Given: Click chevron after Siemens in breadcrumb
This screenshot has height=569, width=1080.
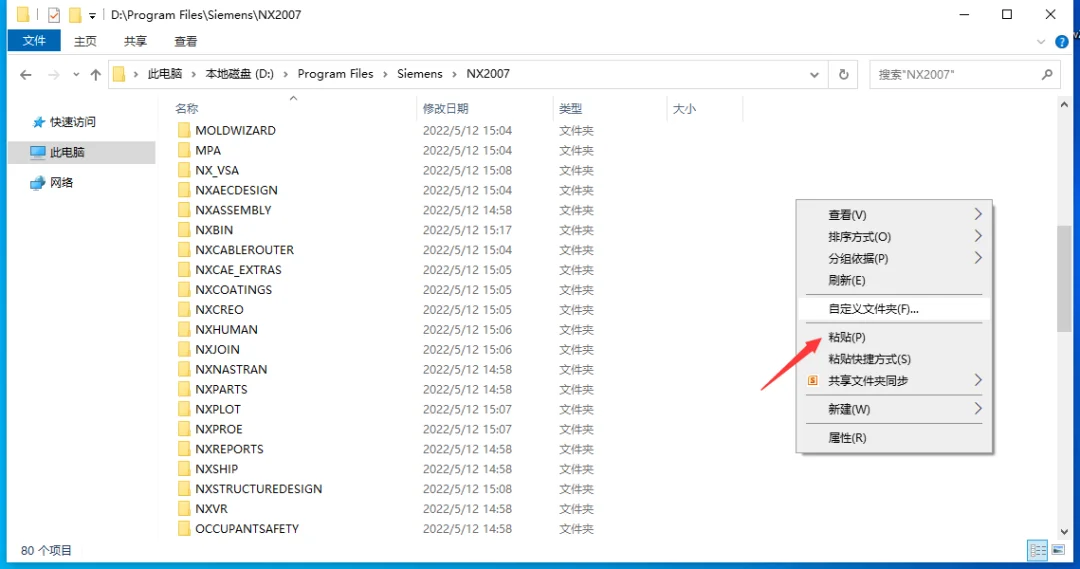Looking at the screenshot, I should point(455,74).
